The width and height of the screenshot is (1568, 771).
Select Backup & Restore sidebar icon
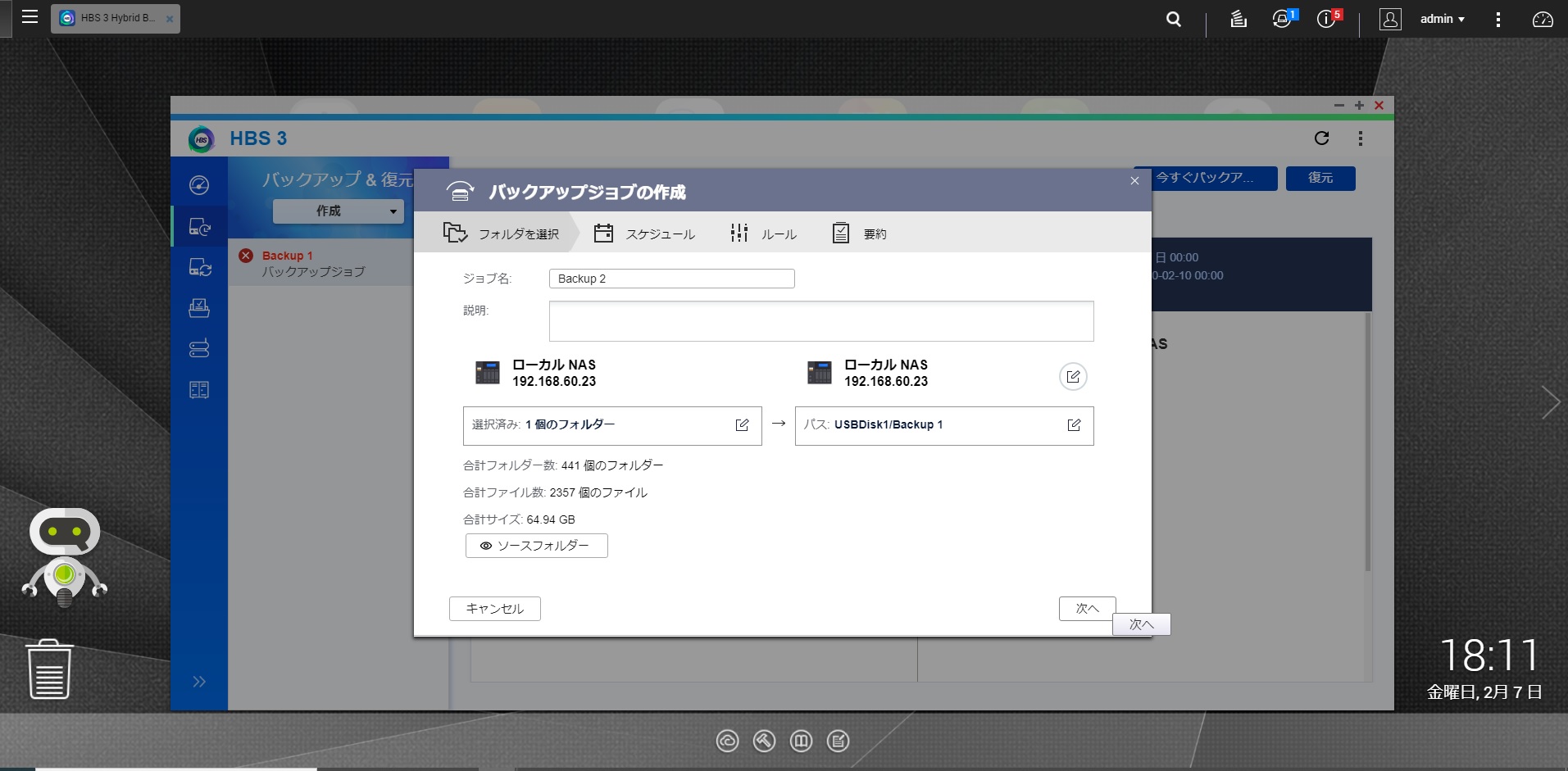(x=199, y=226)
